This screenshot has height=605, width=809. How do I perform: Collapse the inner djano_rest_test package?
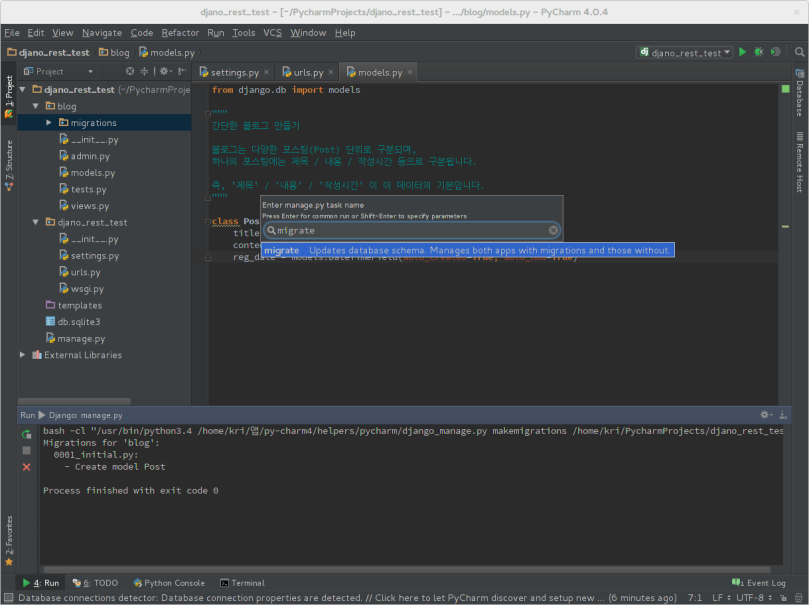pos(36,222)
